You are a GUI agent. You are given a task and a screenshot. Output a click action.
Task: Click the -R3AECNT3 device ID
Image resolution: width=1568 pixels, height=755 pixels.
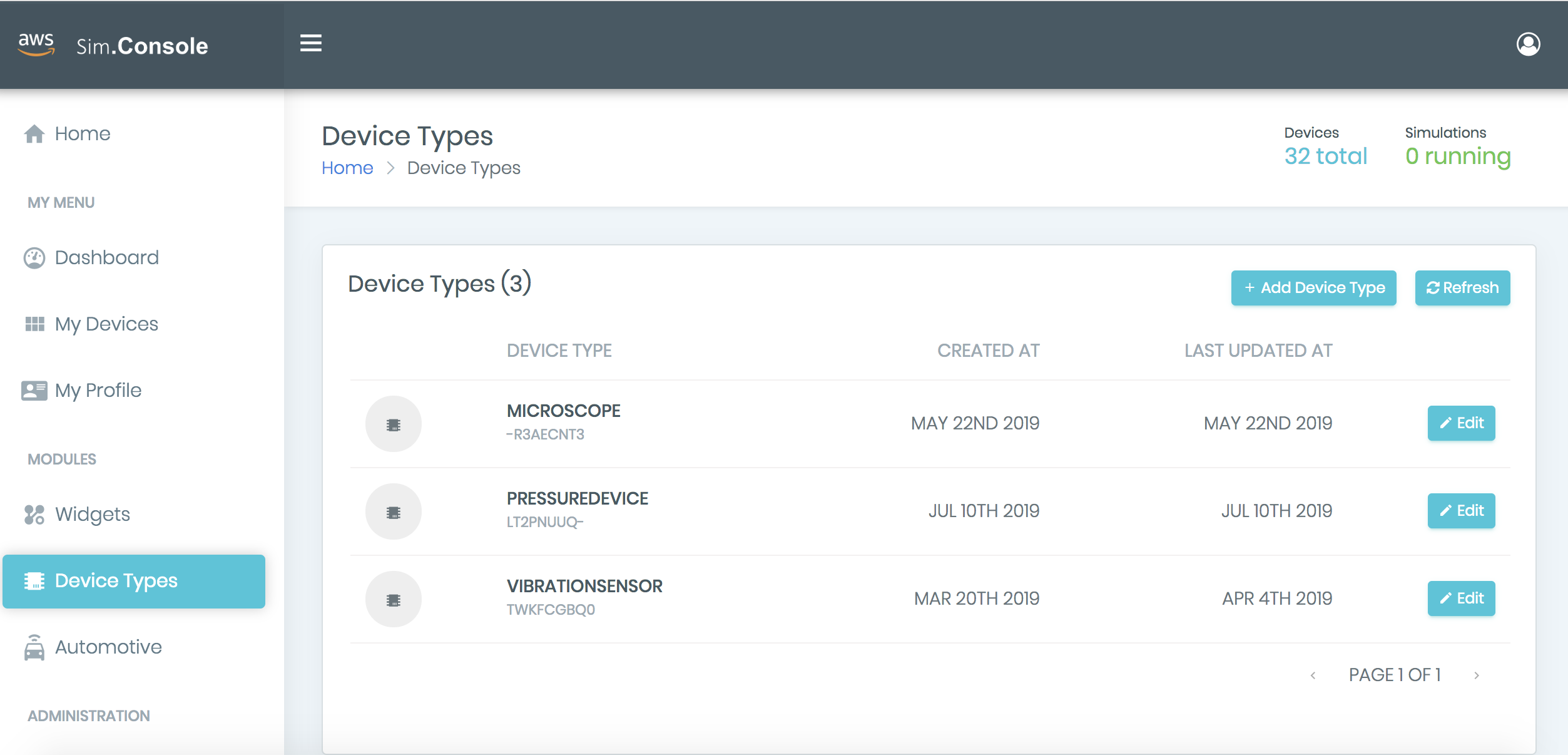546,434
